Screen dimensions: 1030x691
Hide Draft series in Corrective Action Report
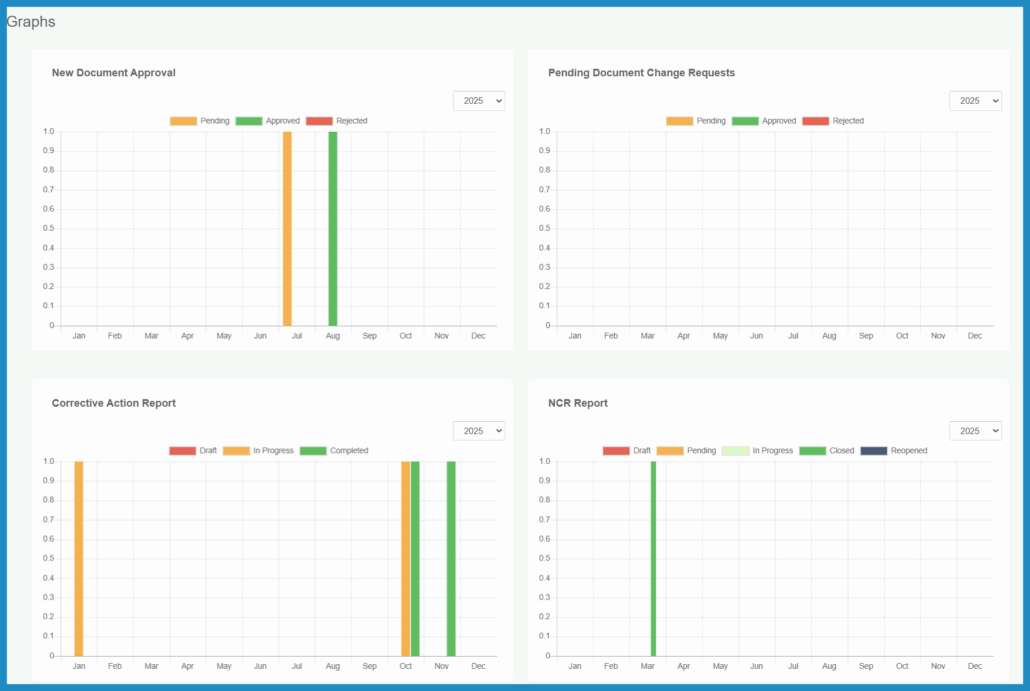[183, 451]
